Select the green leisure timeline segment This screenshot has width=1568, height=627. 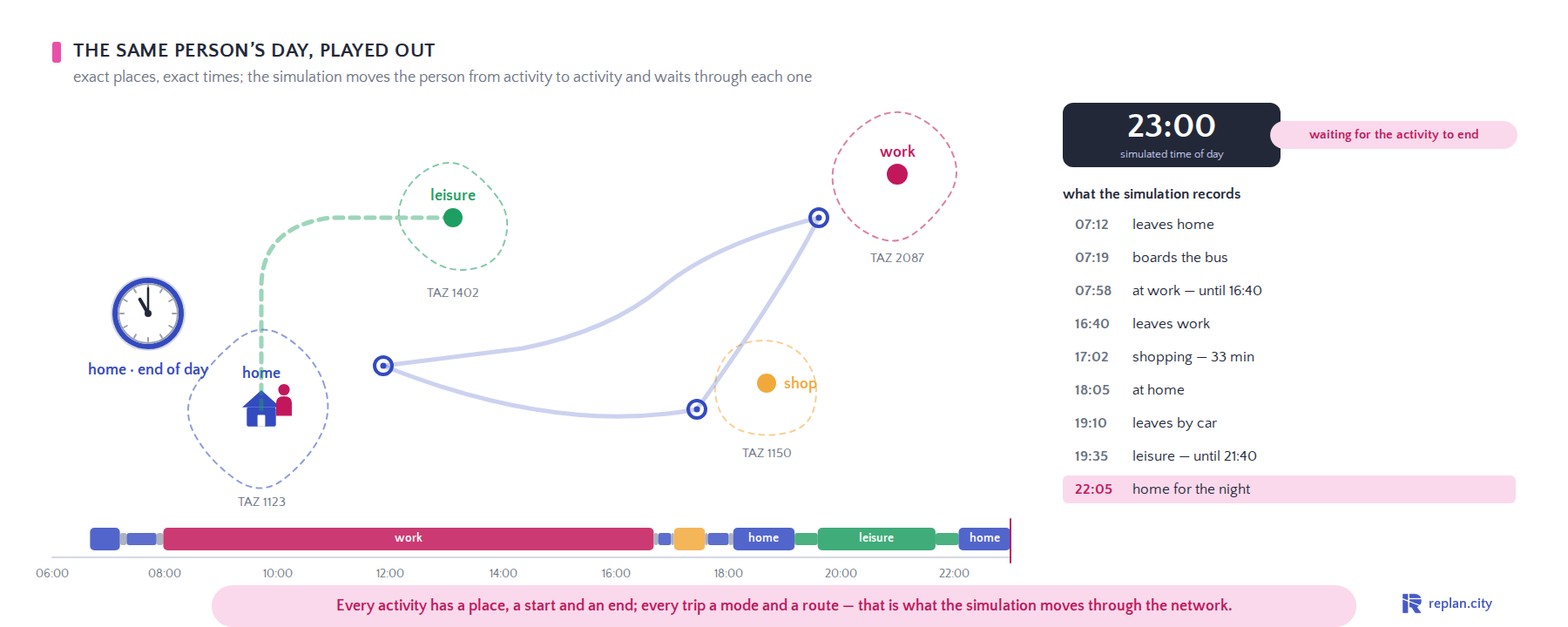876,539
